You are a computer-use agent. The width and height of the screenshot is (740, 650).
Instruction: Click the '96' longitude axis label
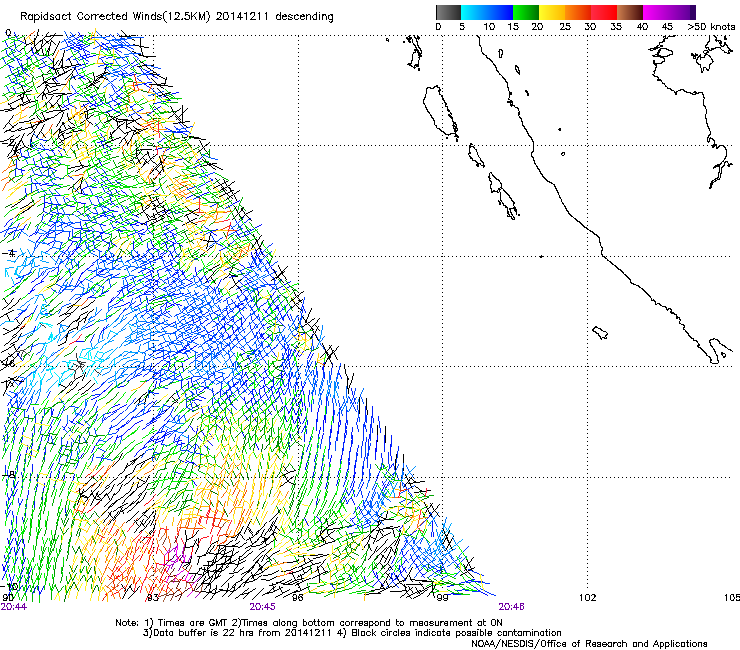(297, 598)
